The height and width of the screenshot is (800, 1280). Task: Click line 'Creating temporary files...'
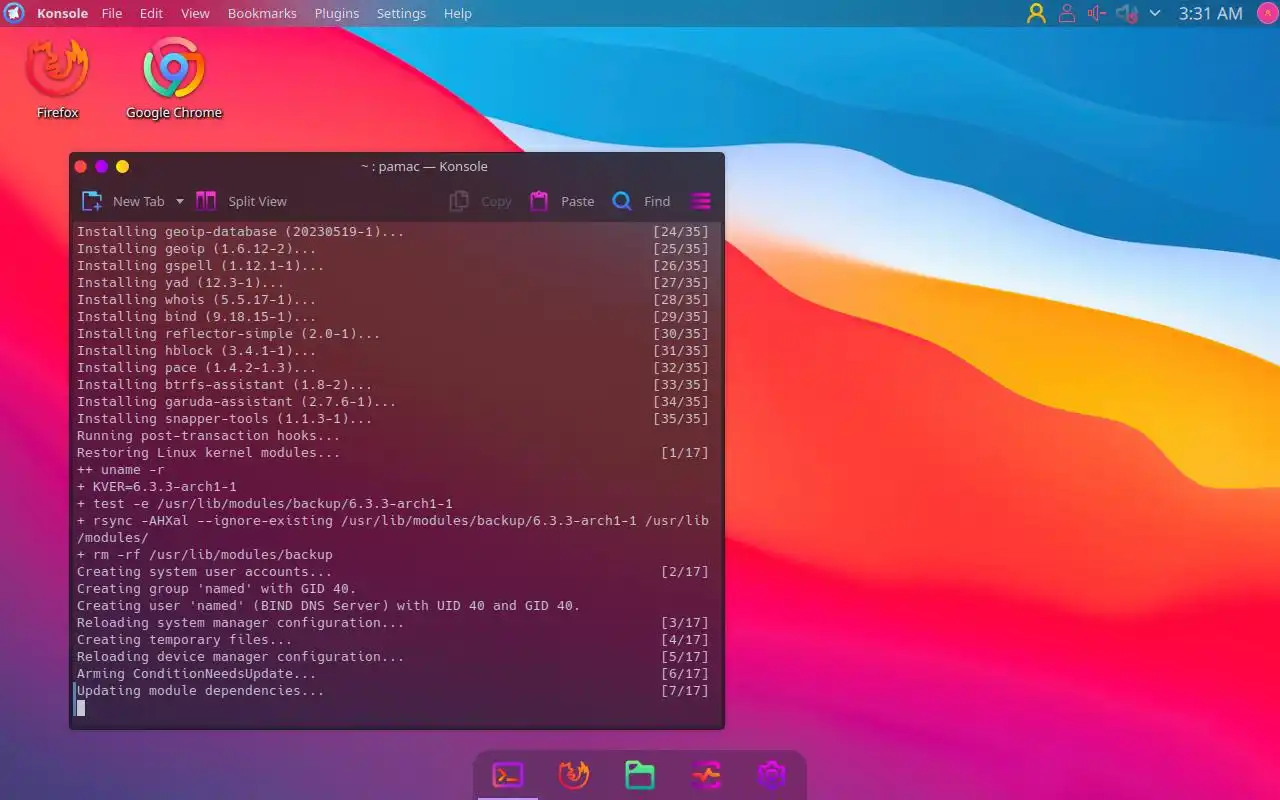(x=185, y=639)
